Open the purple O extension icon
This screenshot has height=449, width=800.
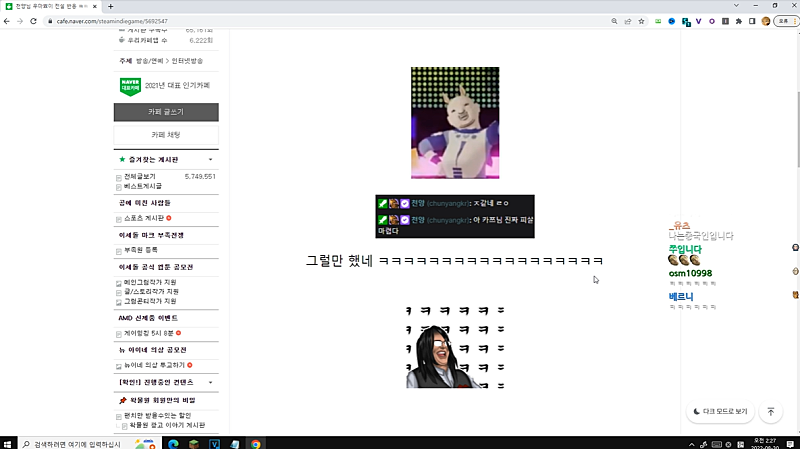[x=712, y=21]
